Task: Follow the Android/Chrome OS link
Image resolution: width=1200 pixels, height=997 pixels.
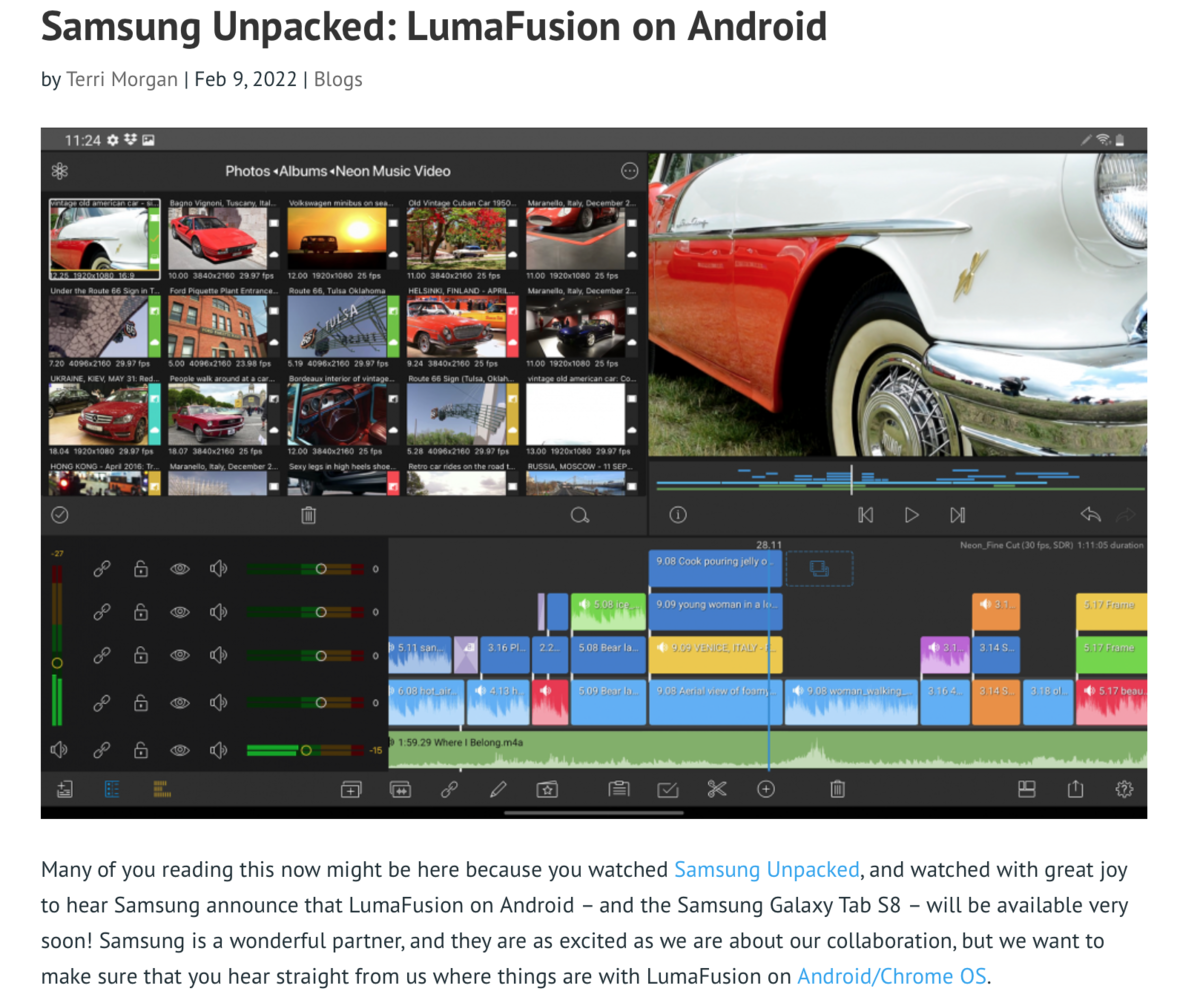Action: tap(891, 975)
